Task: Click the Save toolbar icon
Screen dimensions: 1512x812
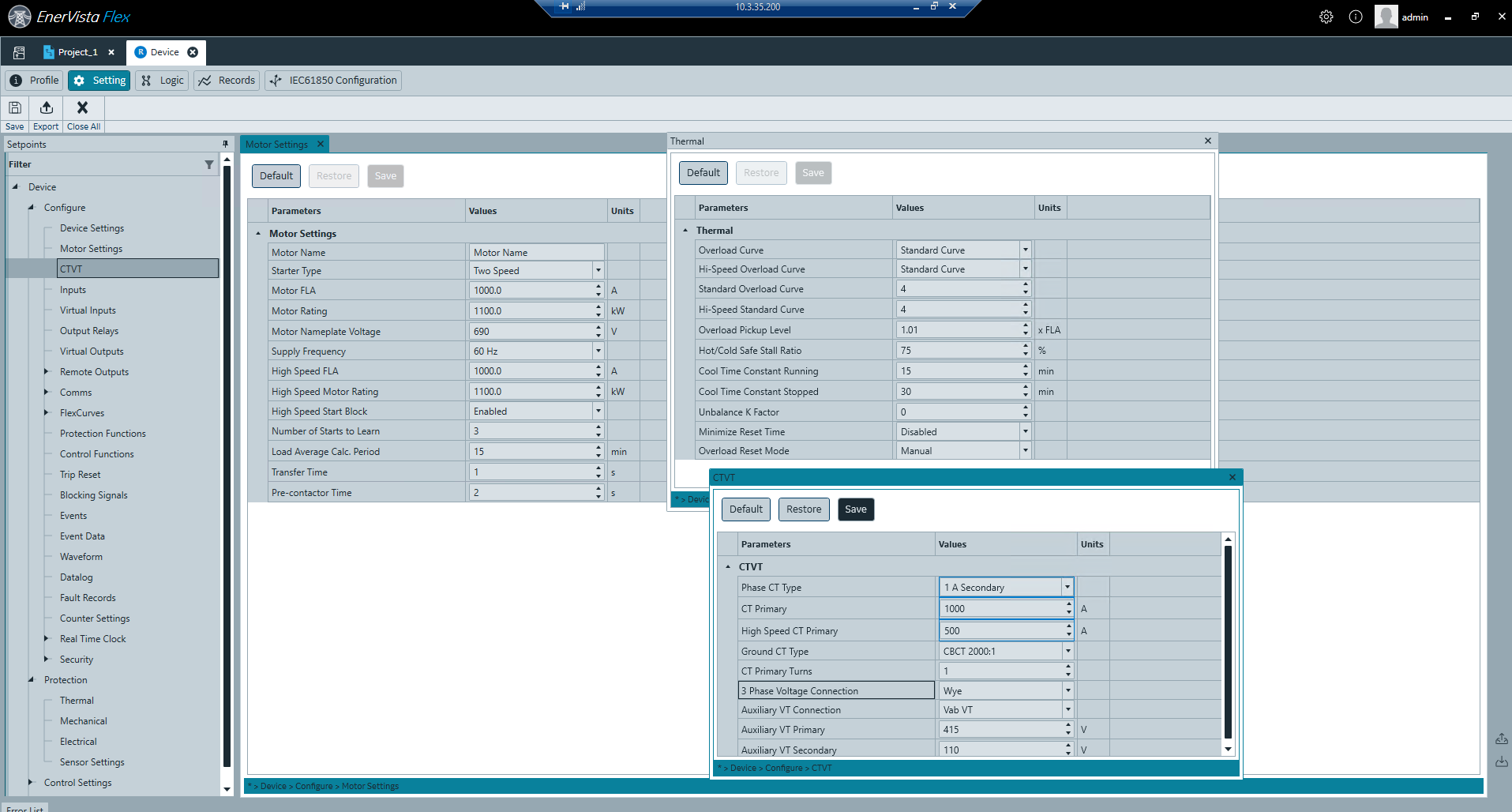Action: pyautogui.click(x=15, y=107)
